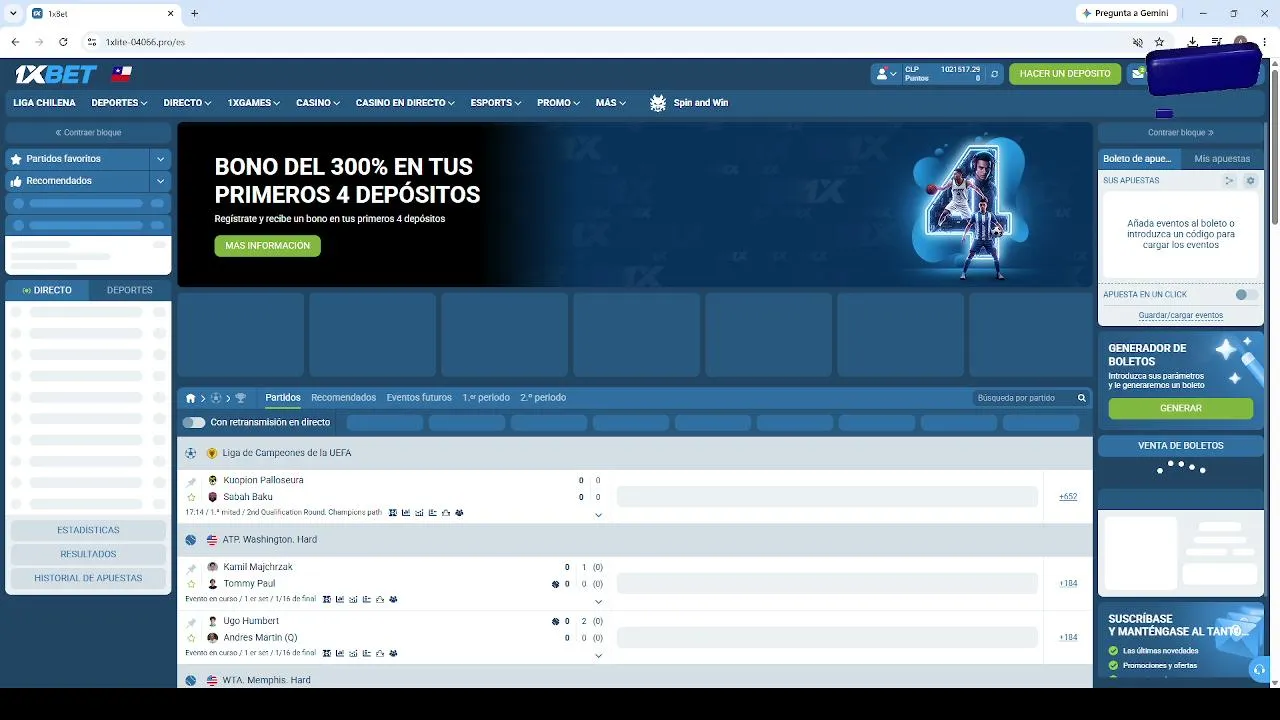Select the Recomendados matches tab
The image size is (1280, 720).
[x=343, y=398]
